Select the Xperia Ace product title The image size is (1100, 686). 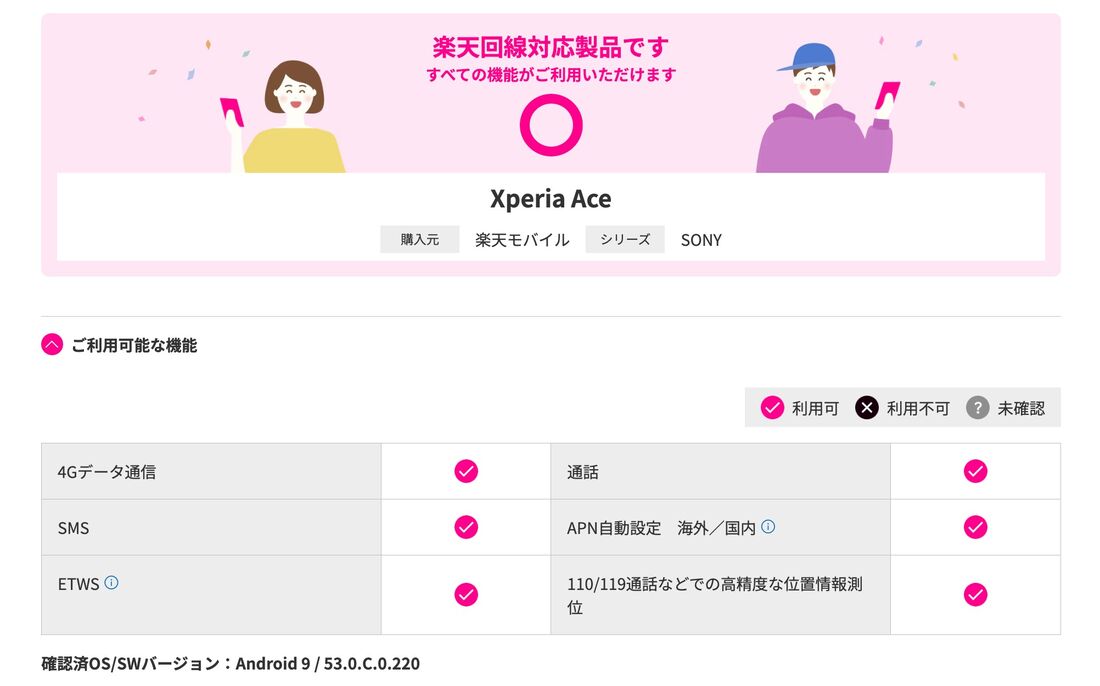pyautogui.click(x=551, y=199)
